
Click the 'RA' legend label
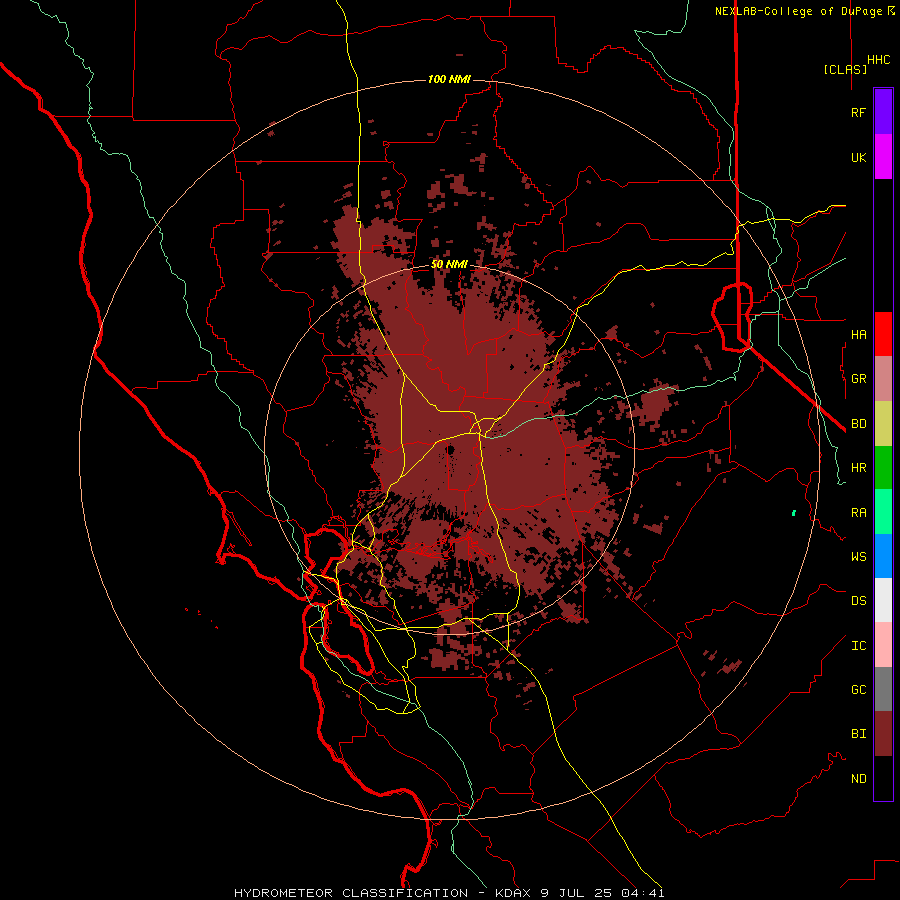858,513
